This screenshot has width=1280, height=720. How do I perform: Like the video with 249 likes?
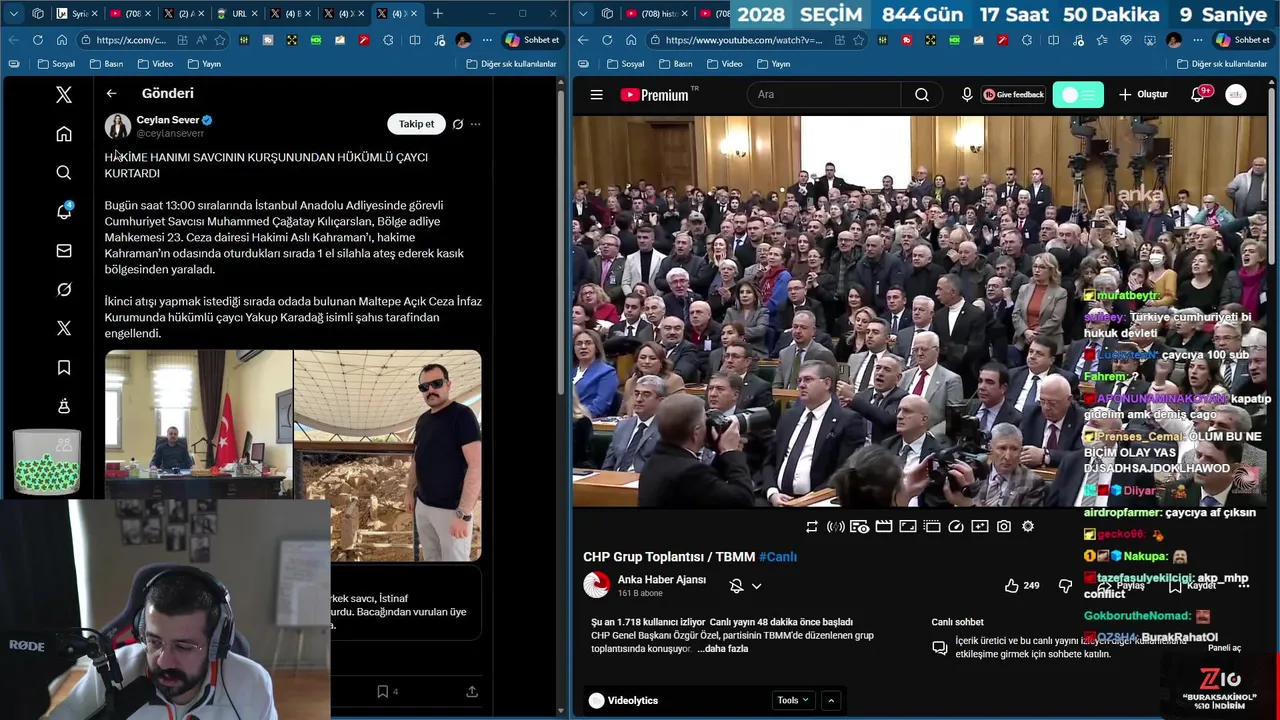[1022, 586]
